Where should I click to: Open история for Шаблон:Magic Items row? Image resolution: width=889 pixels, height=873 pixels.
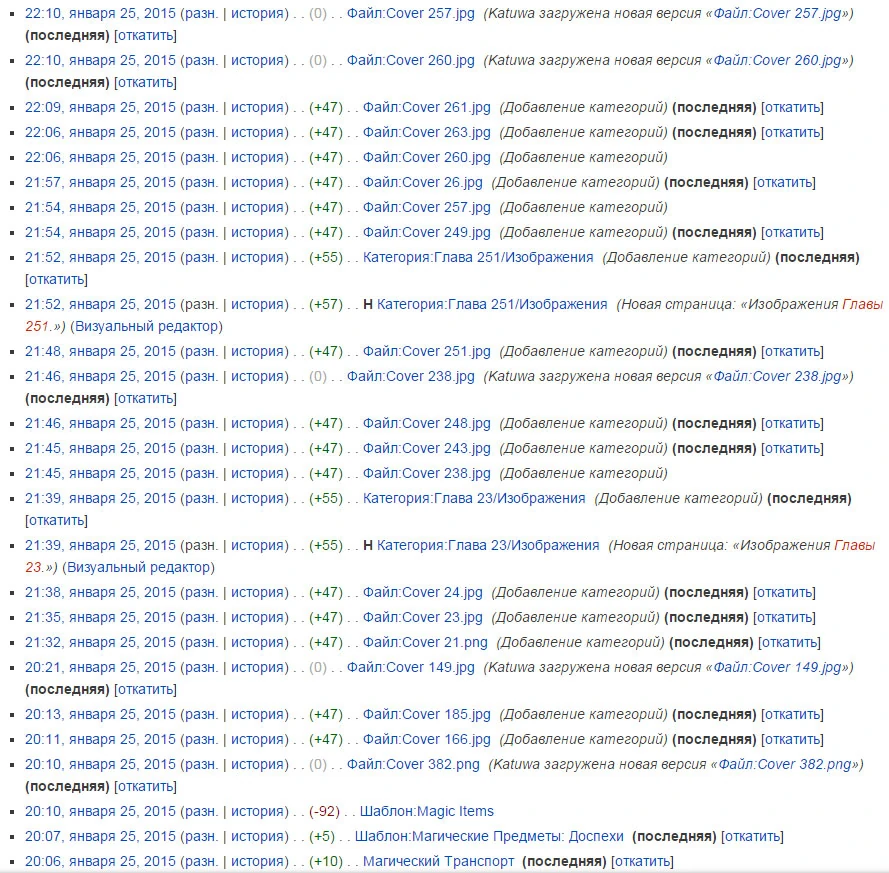pos(257,811)
